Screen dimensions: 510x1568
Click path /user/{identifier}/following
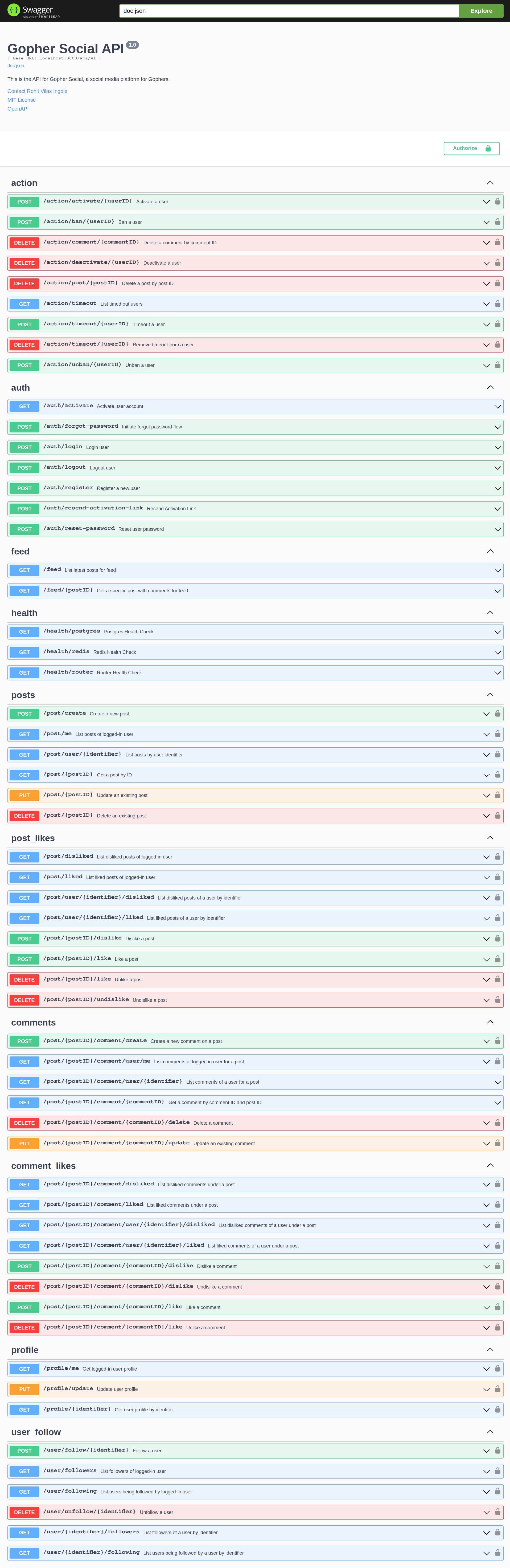(x=91, y=1552)
